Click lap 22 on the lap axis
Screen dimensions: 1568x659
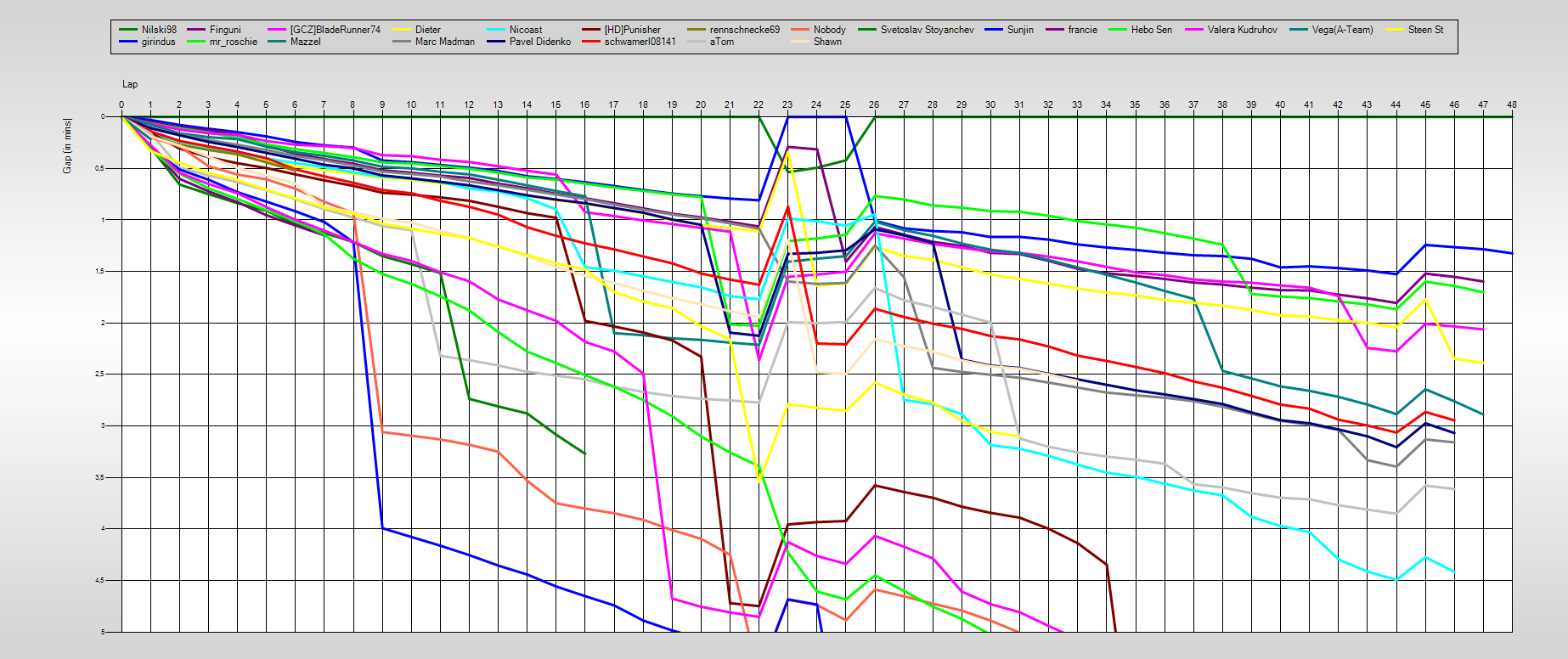coord(759,104)
